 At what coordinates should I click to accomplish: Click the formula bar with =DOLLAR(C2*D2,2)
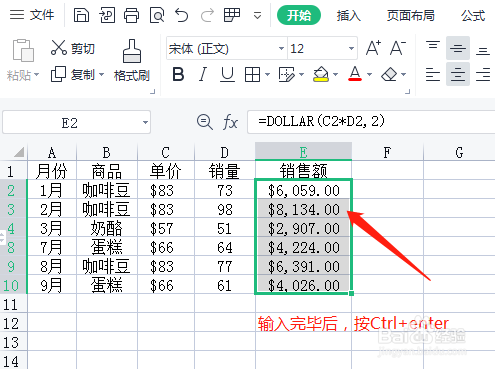point(371,122)
